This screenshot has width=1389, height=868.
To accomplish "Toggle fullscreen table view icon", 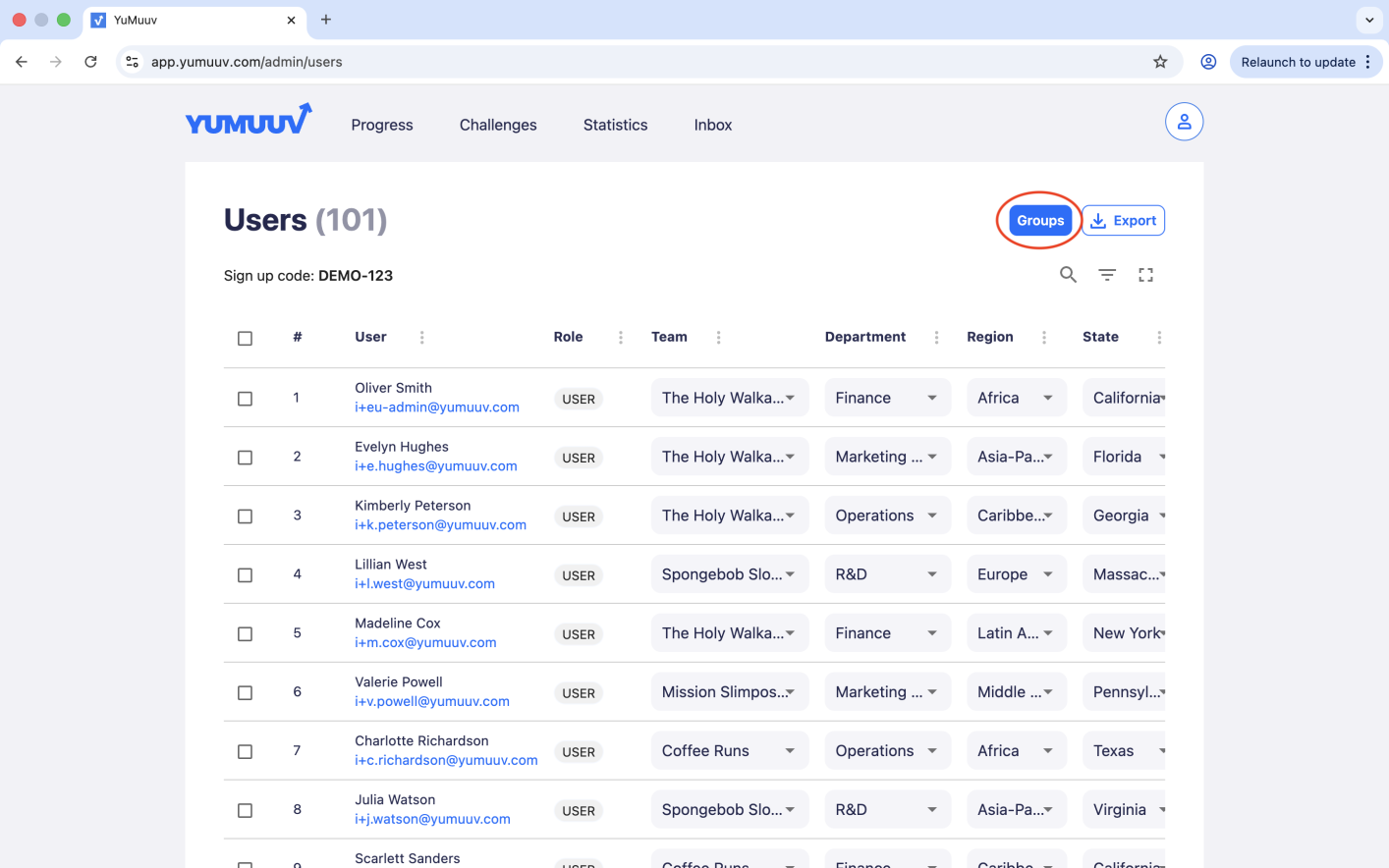I will 1145,275.
